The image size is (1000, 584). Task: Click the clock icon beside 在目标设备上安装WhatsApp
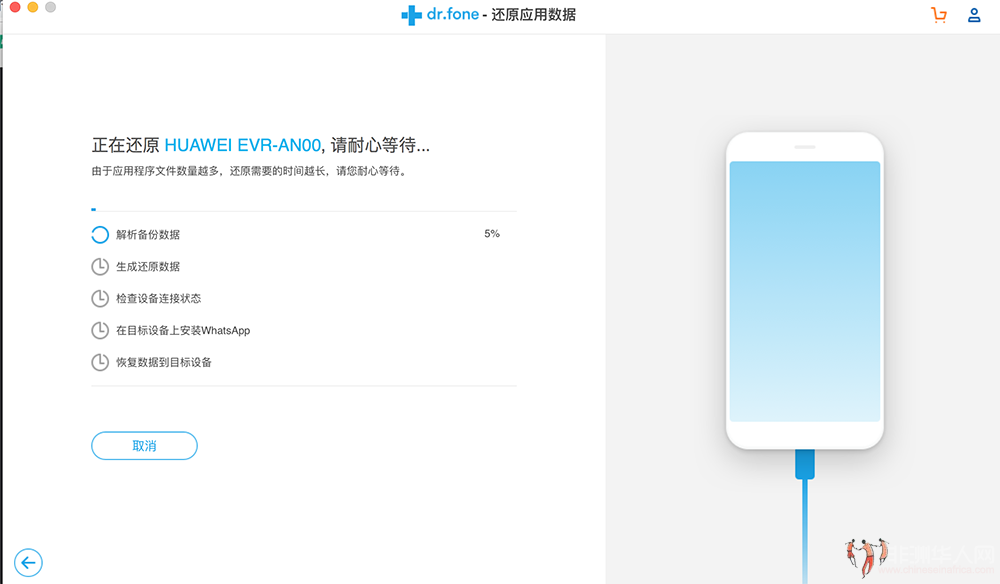point(100,330)
